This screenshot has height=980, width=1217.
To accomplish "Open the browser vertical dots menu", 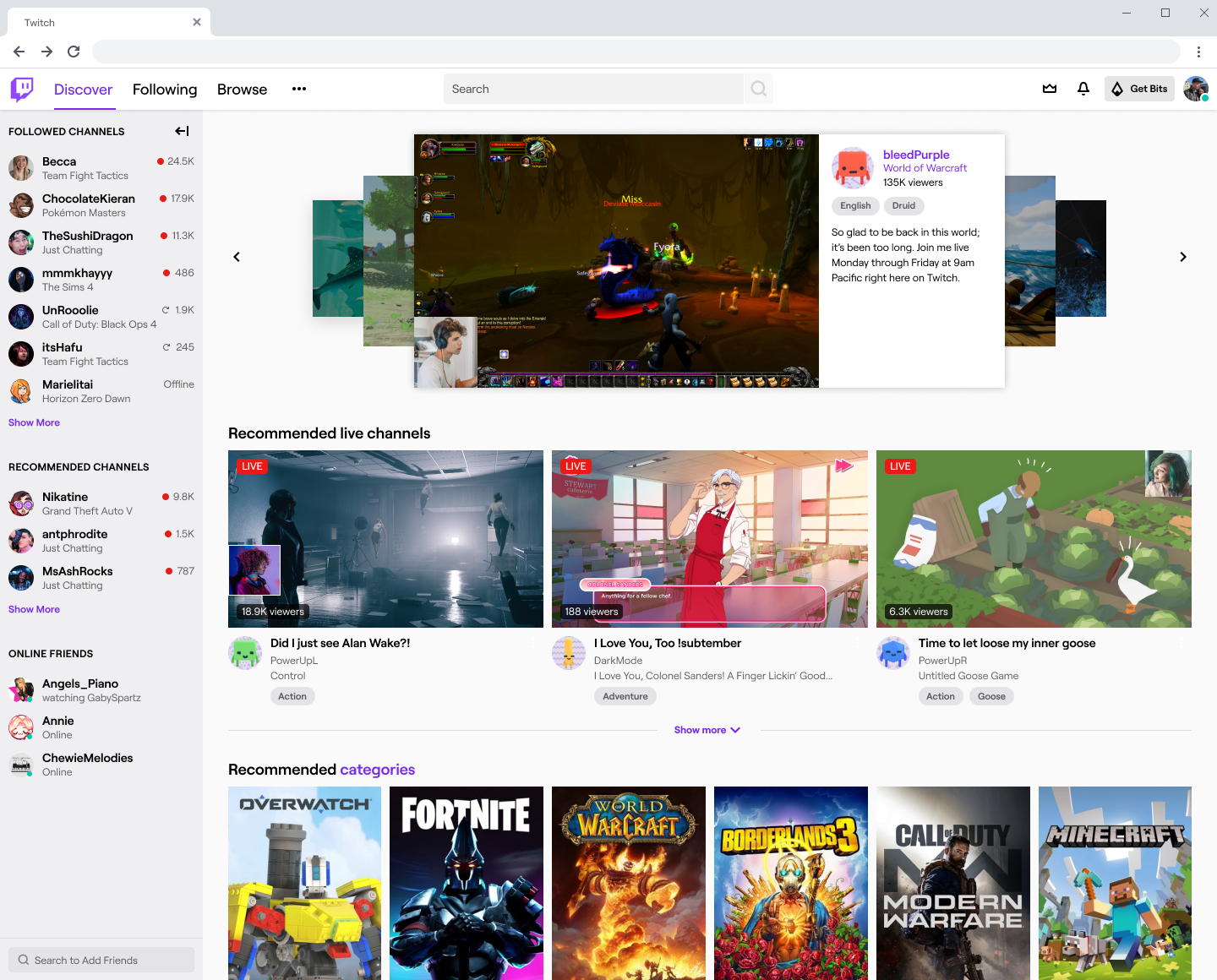I will tap(1198, 52).
